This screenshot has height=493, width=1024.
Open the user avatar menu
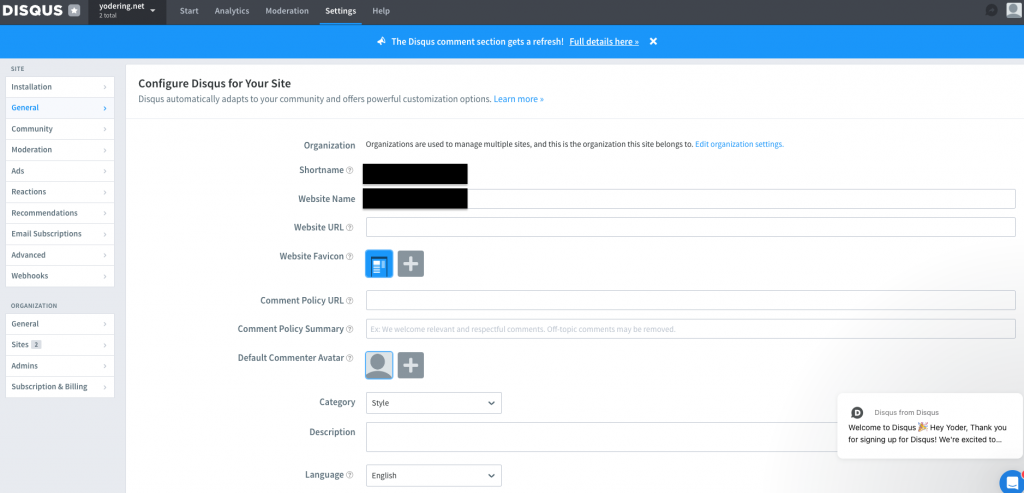click(x=1014, y=11)
